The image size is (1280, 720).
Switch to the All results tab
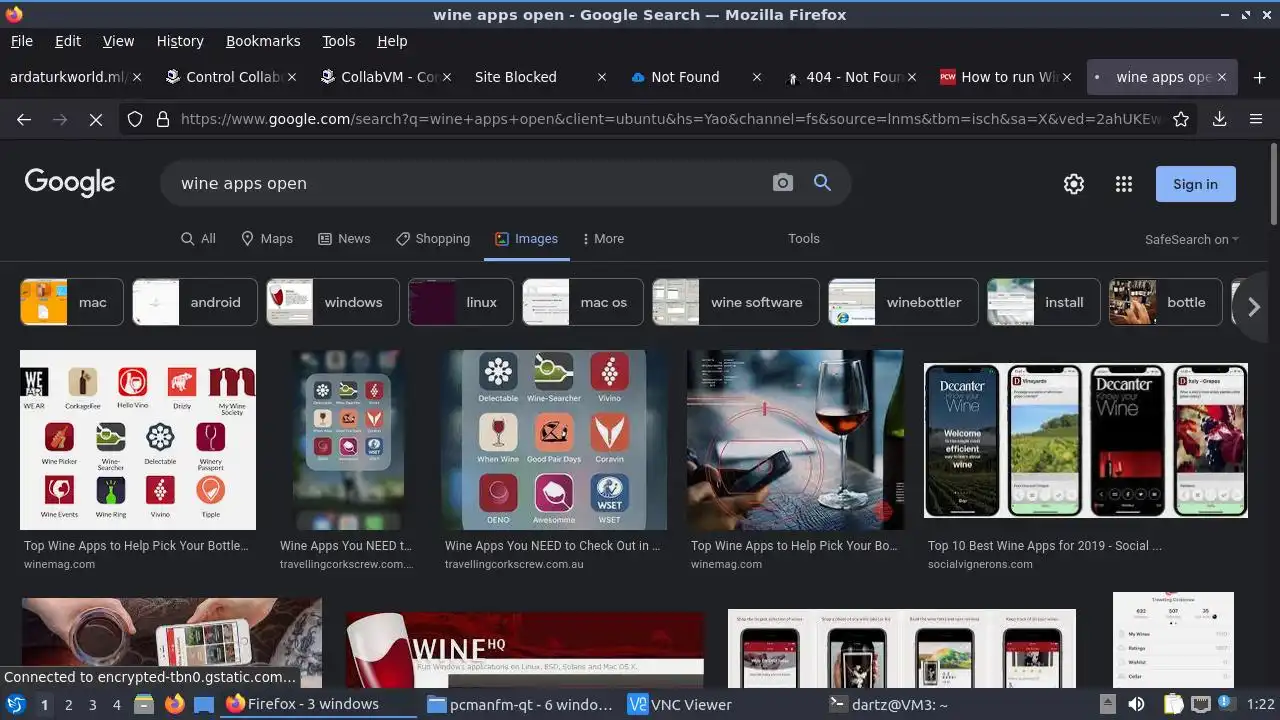pyautogui.click(x=198, y=239)
